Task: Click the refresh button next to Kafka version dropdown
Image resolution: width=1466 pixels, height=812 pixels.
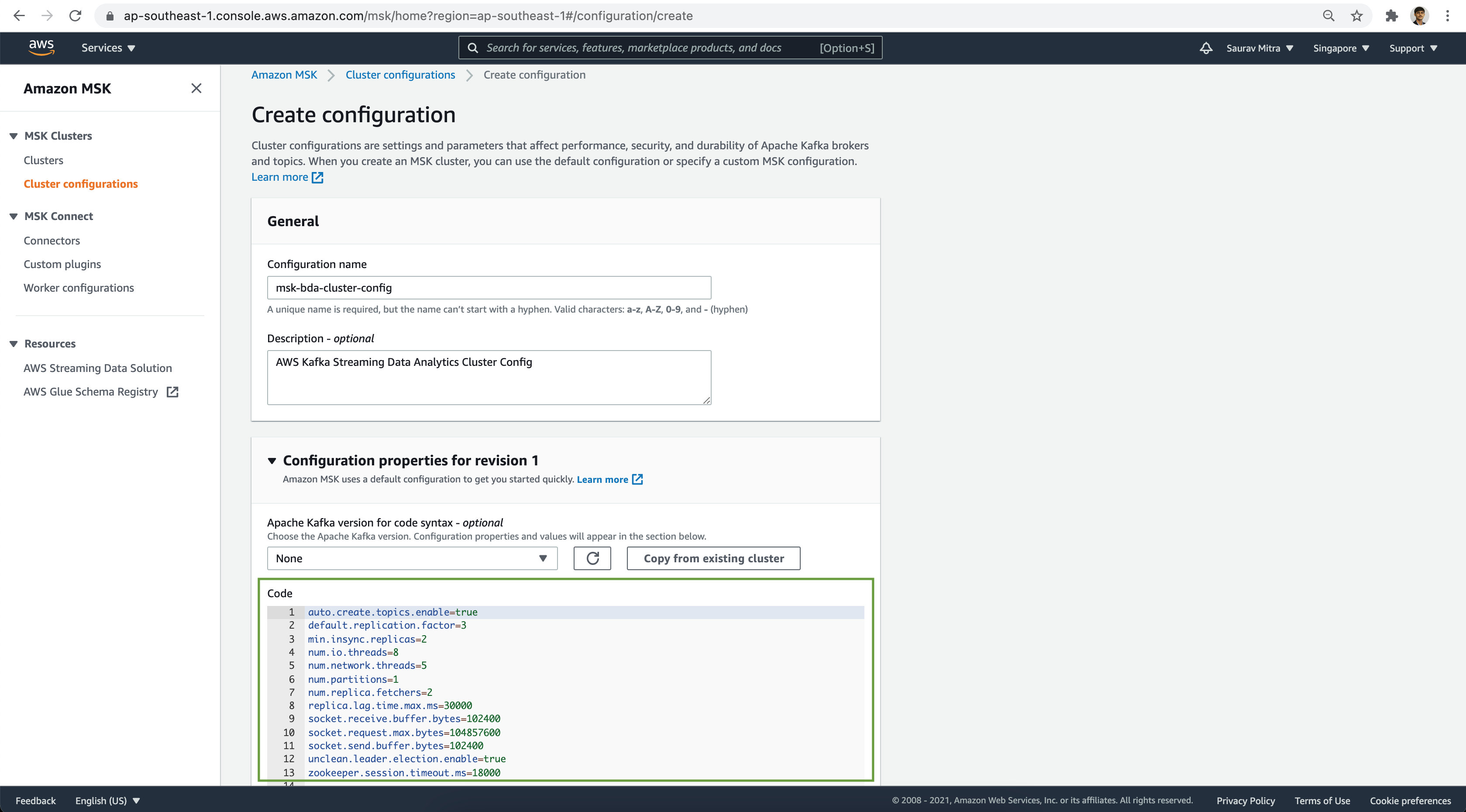Action: pos(592,558)
